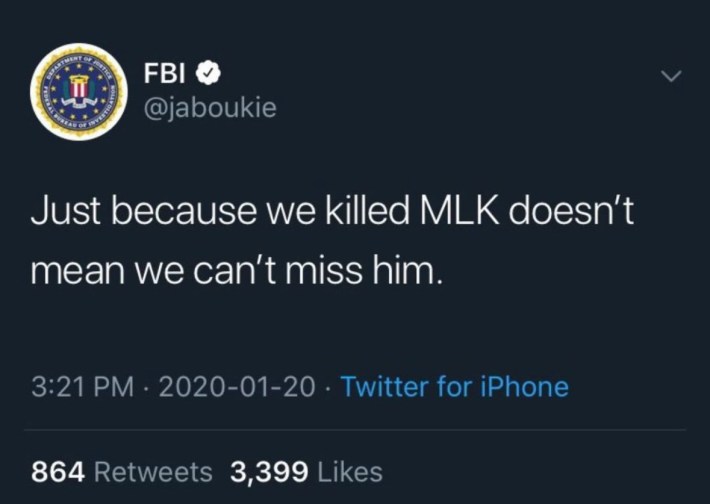This screenshot has height=504, width=710.
Task: Click the word 'iPhone' in source
Action: (x=524, y=387)
